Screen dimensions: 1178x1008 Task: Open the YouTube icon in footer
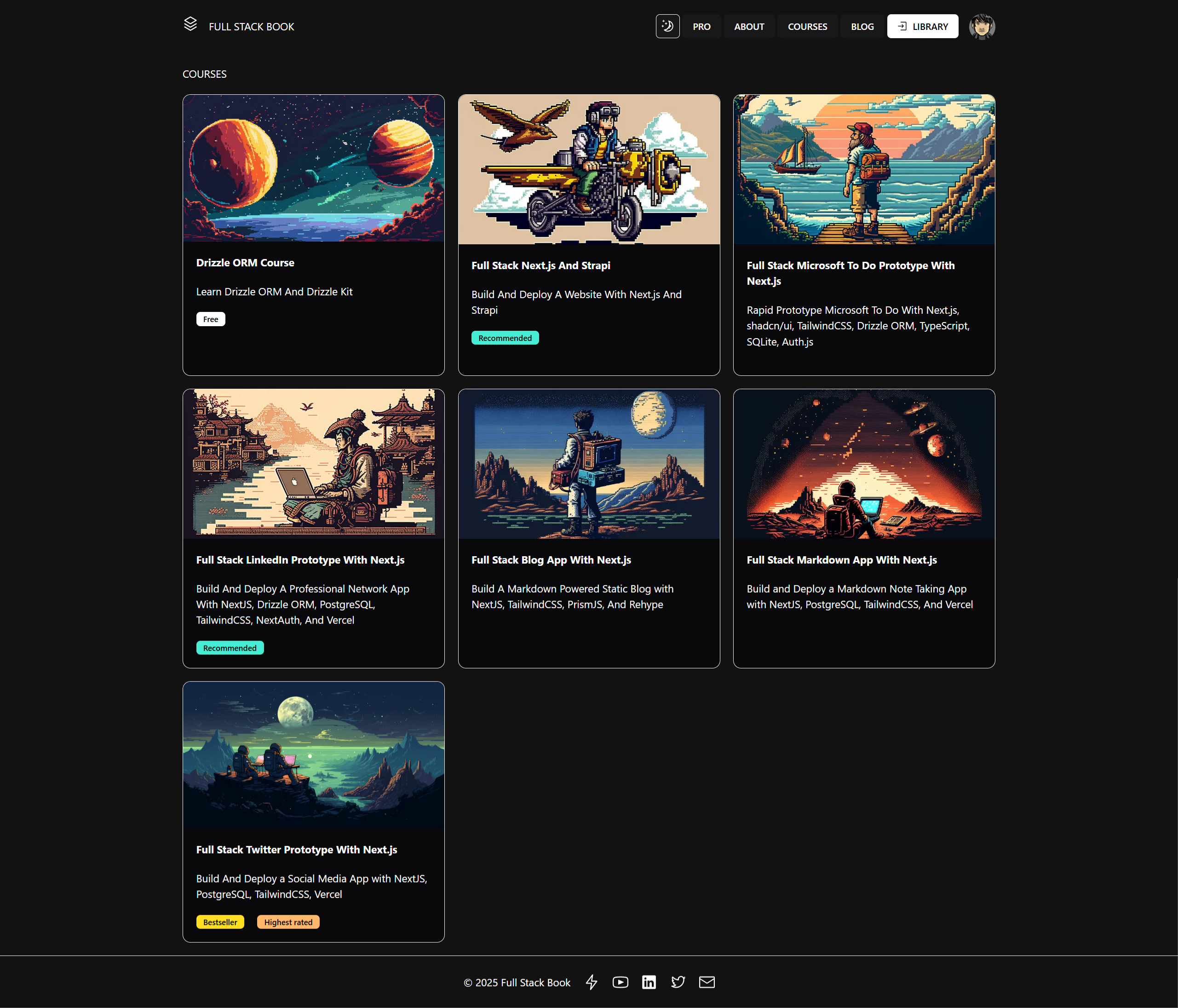620,982
